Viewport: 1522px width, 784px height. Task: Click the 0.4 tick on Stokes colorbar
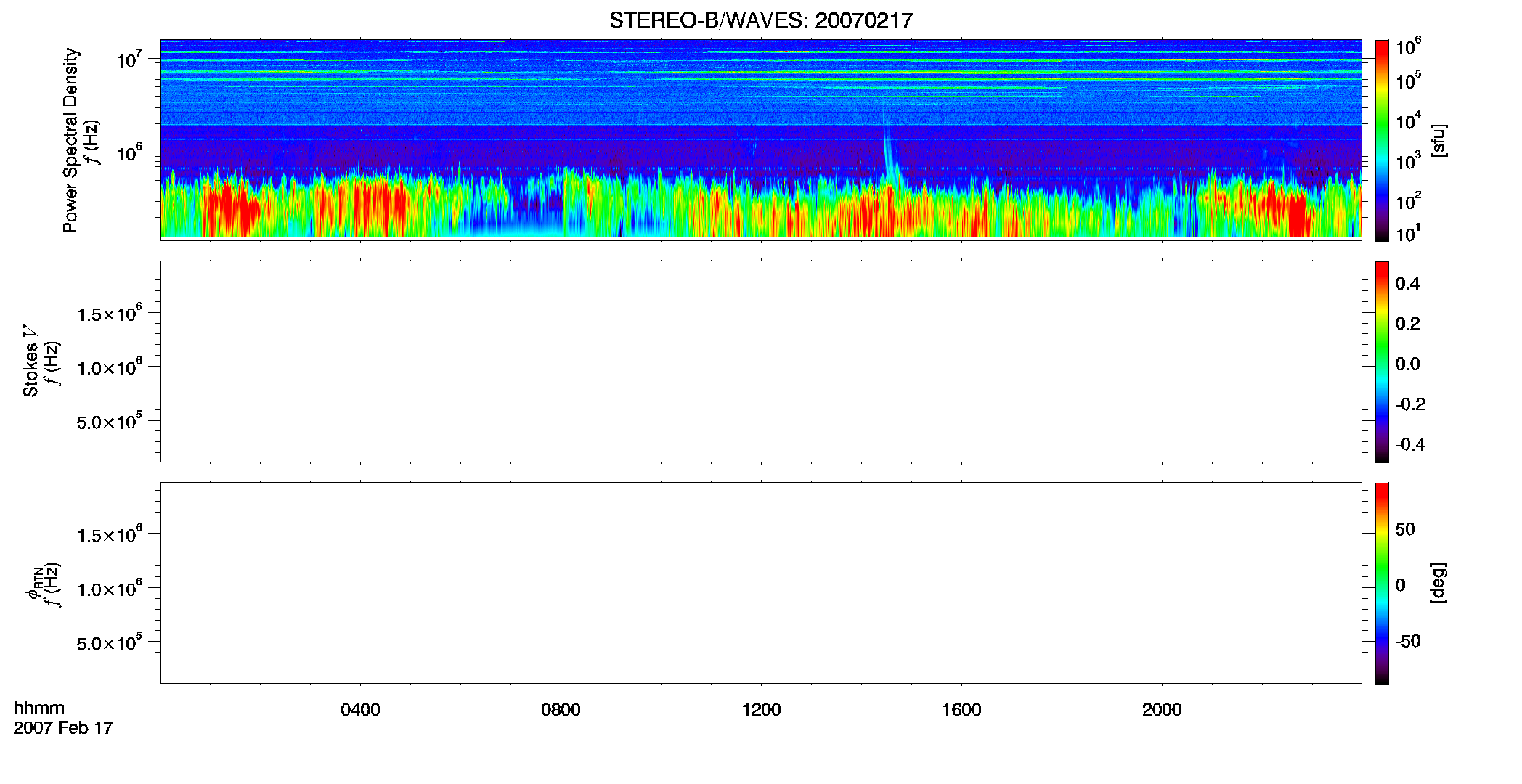click(x=1407, y=284)
